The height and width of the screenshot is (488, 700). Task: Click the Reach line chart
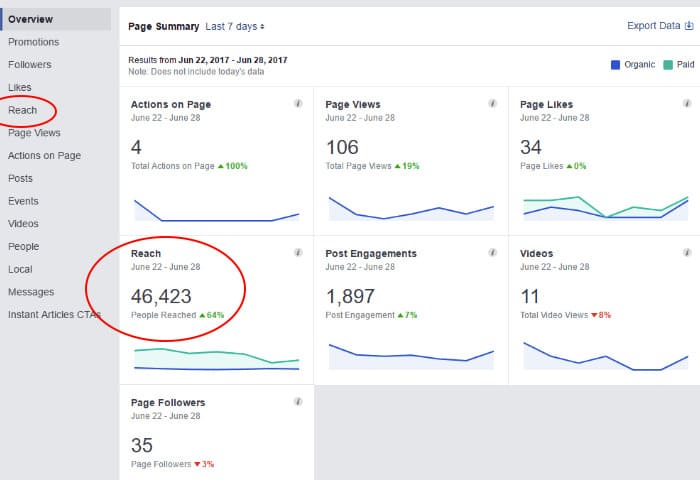pos(216,359)
